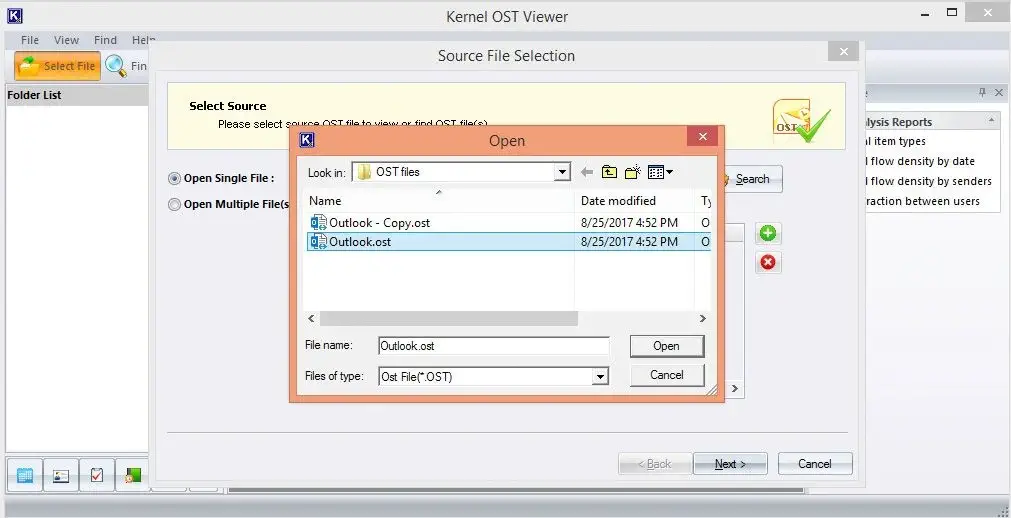1011x518 pixels.
Task: Click flow density by senders report
Action: pos(929,181)
